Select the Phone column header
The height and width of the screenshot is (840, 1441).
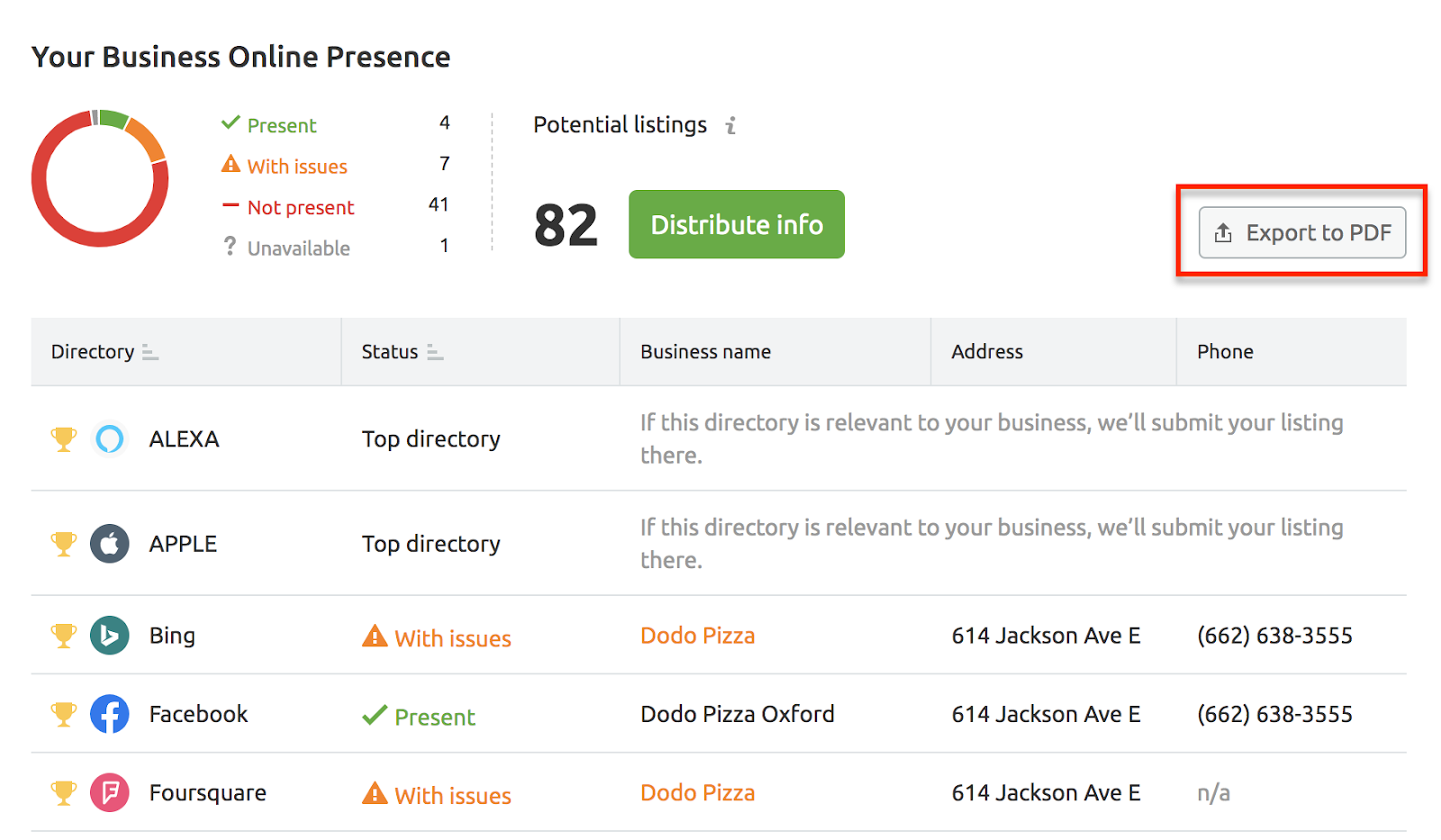[x=1225, y=351]
